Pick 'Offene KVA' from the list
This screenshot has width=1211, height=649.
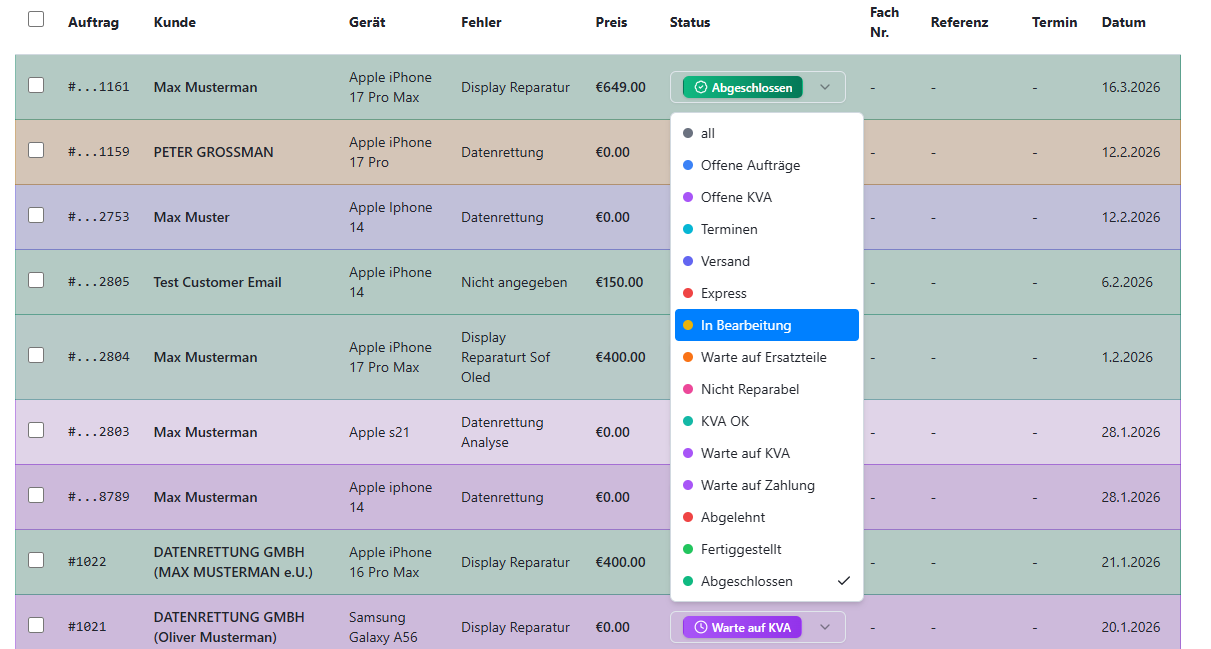coord(767,197)
